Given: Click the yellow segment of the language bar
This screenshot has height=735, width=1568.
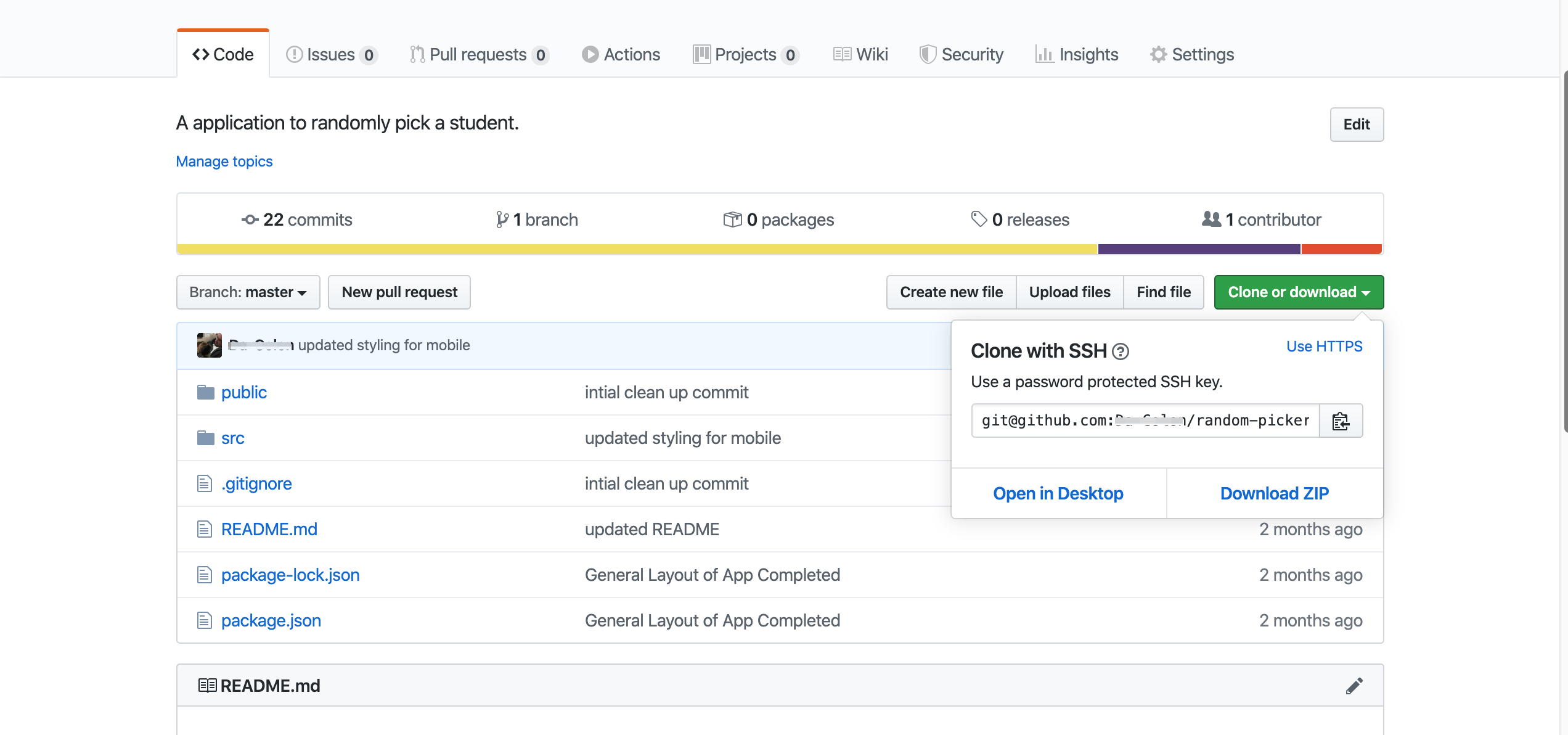Looking at the screenshot, I should pyautogui.click(x=616, y=249).
